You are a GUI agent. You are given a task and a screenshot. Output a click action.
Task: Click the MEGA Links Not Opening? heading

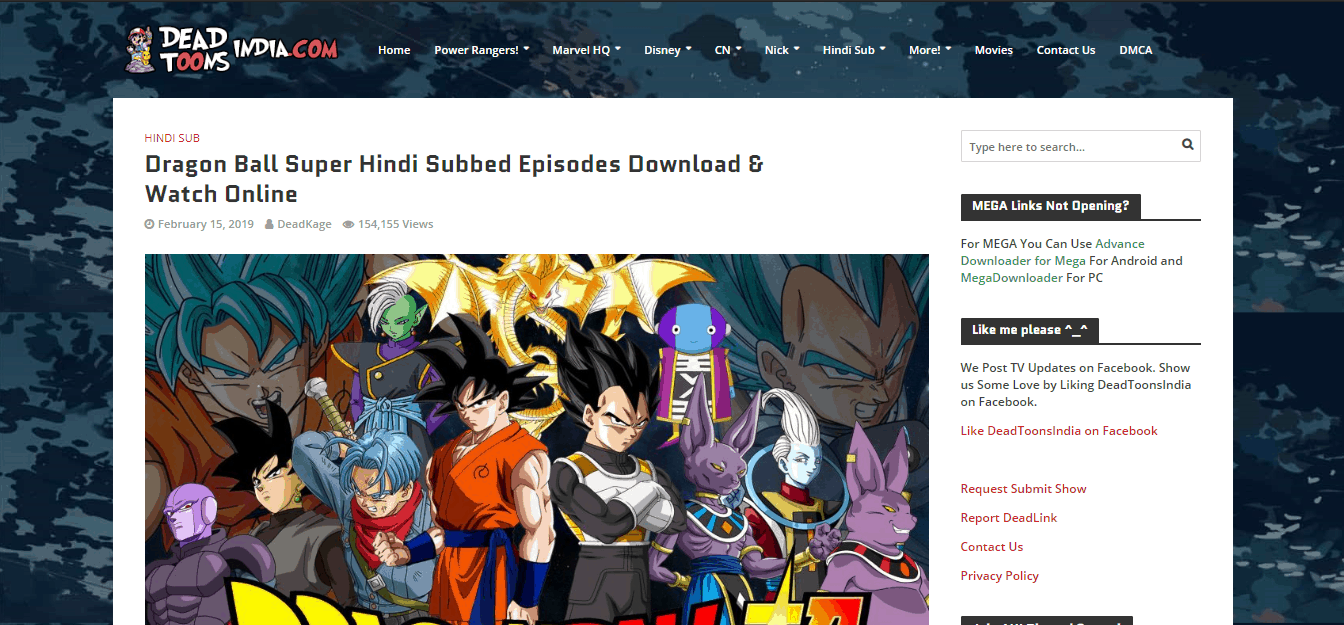pyautogui.click(x=1050, y=206)
